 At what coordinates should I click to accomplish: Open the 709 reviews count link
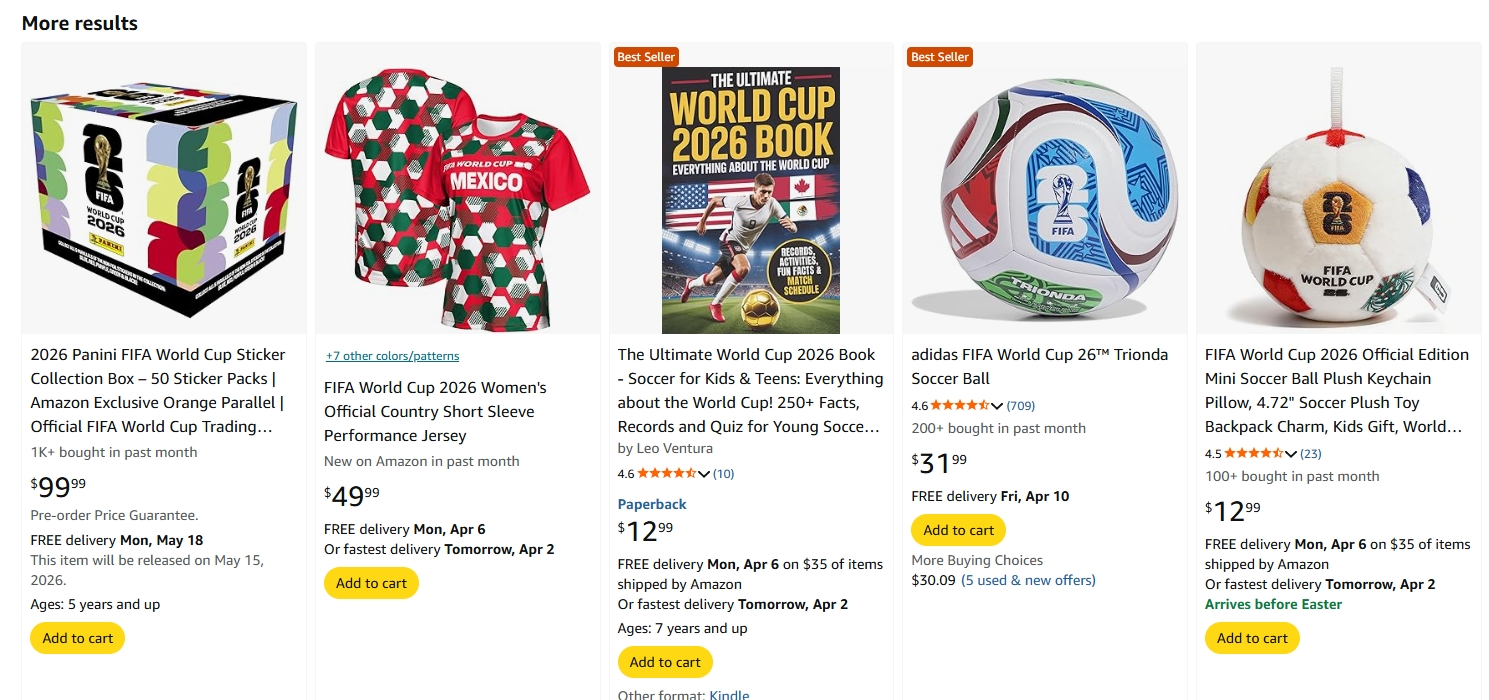point(1021,405)
